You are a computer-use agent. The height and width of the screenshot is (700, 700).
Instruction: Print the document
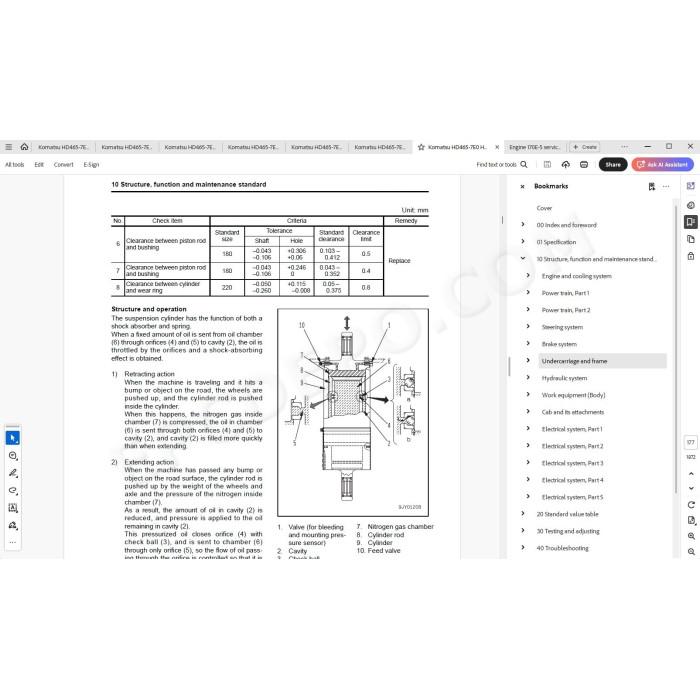pyautogui.click(x=584, y=164)
